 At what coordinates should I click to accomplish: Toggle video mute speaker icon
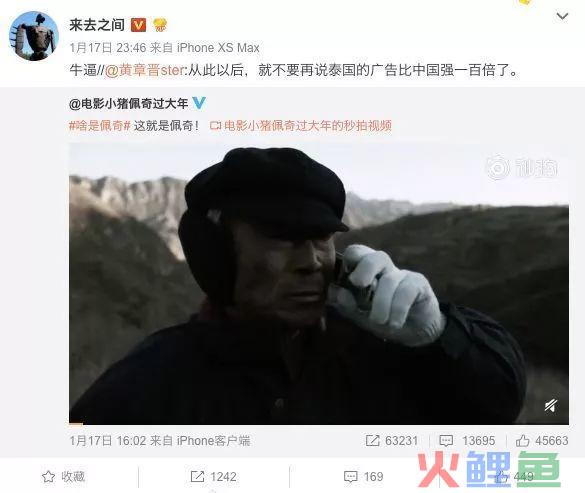pos(551,405)
